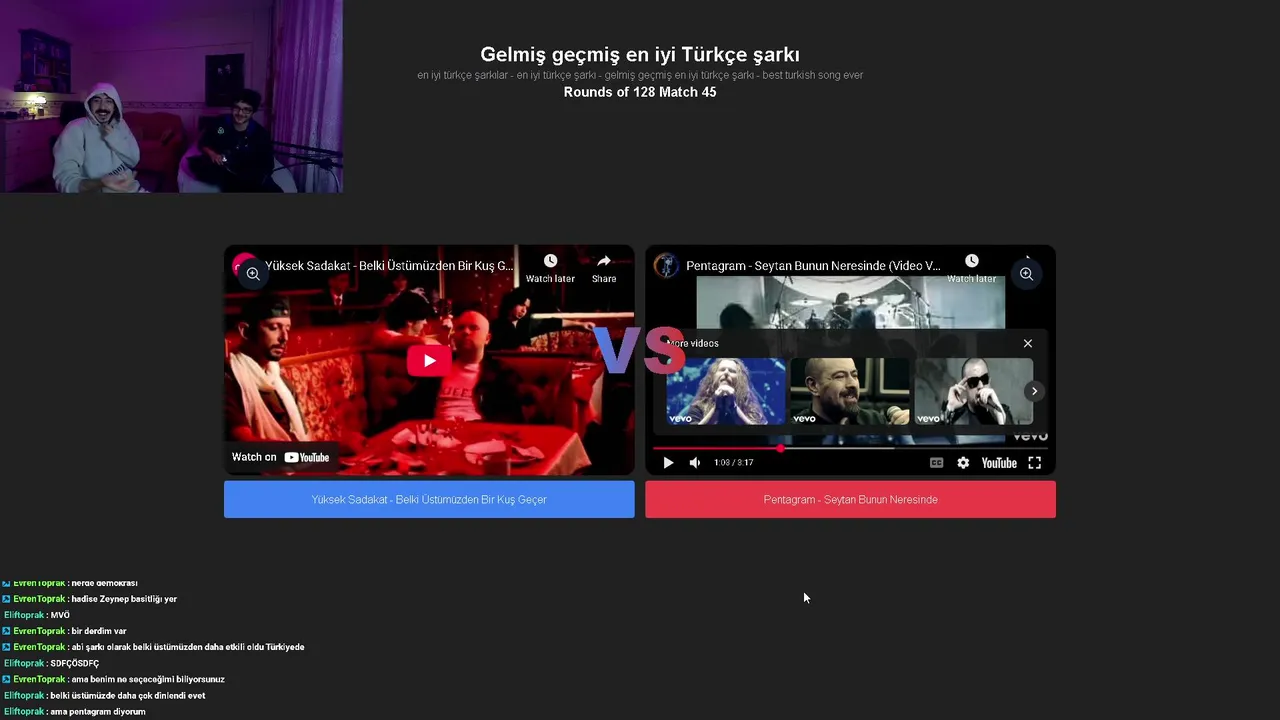Open Pentagram video settings gear

(x=963, y=463)
